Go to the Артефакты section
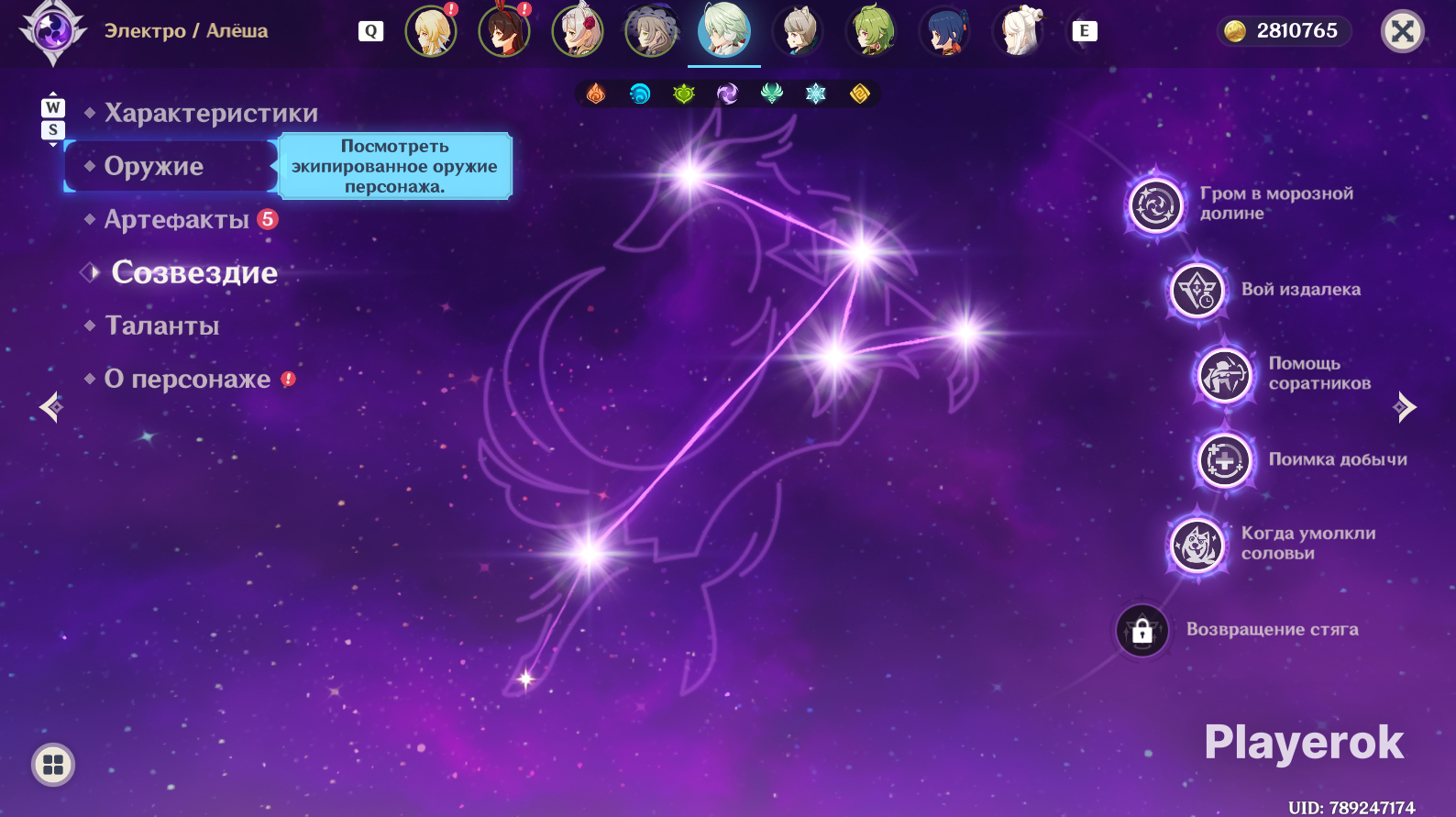This screenshot has width=1456, height=817. [x=177, y=219]
